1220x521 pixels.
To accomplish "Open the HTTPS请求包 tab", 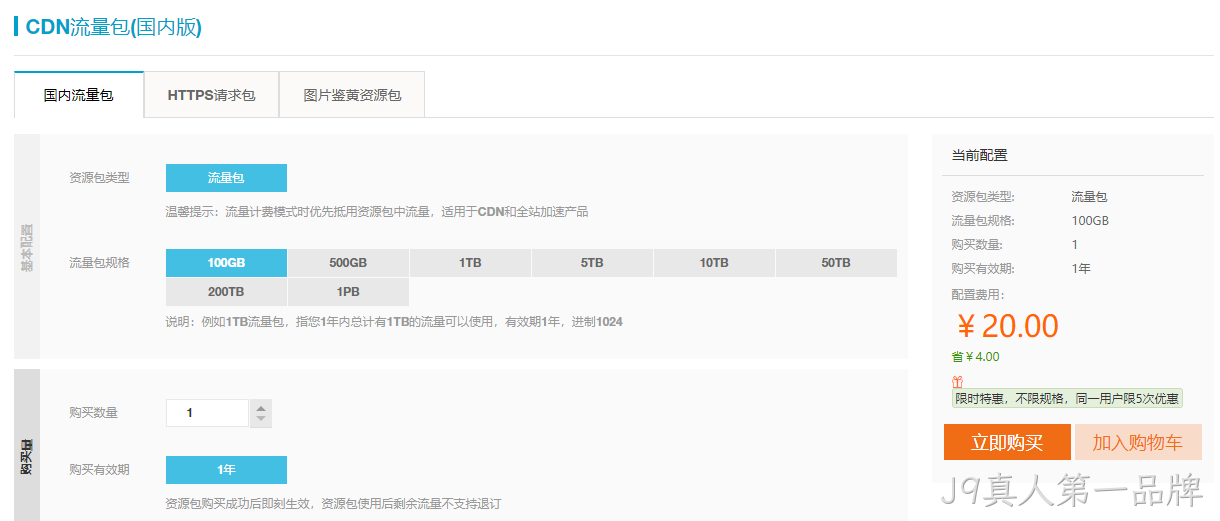I will coord(211,95).
